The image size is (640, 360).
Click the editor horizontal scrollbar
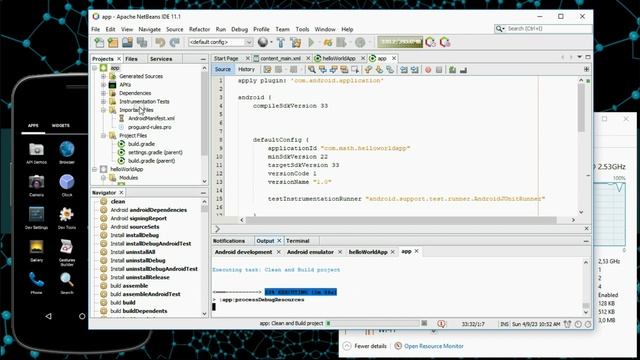401,220
